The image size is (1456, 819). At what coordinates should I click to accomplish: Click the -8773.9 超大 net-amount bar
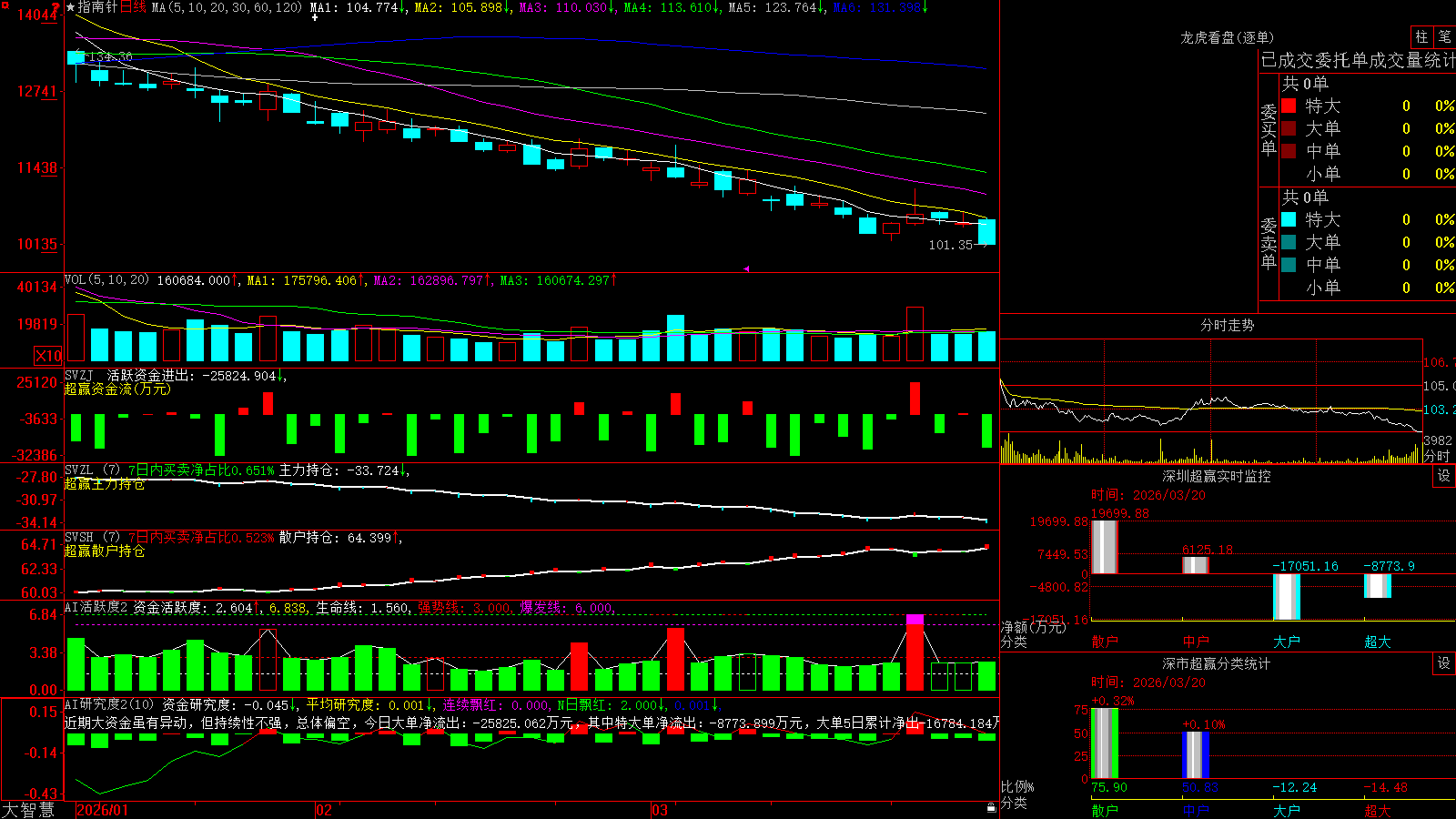[x=1377, y=586]
